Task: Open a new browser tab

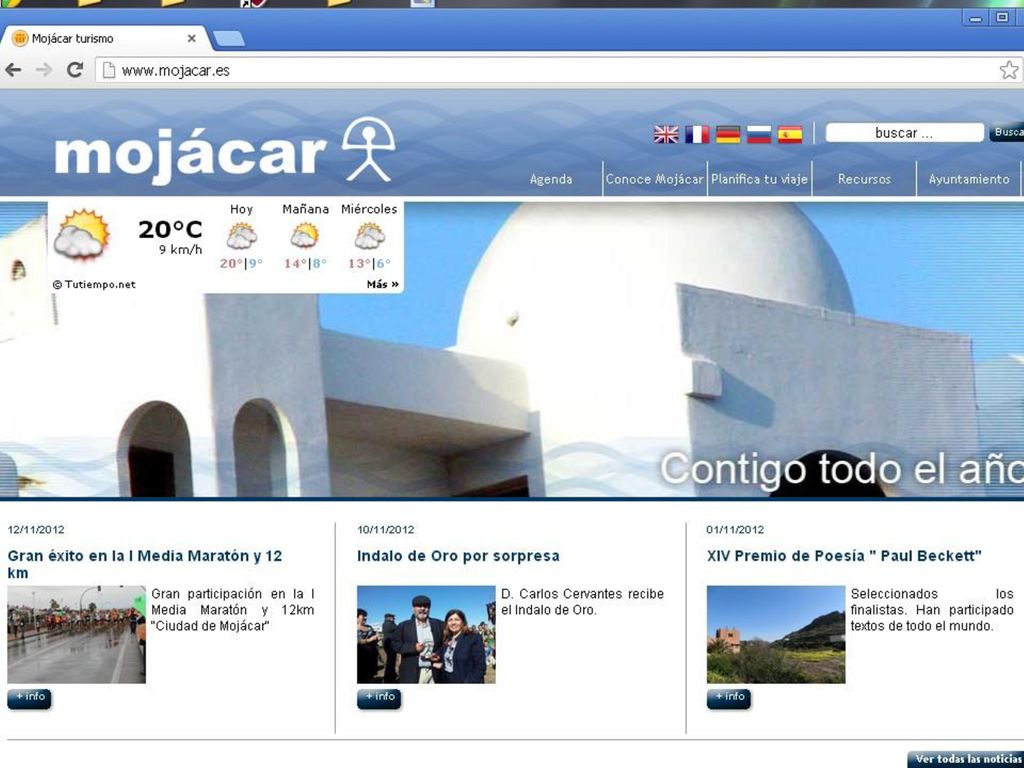Action: pyautogui.click(x=229, y=39)
